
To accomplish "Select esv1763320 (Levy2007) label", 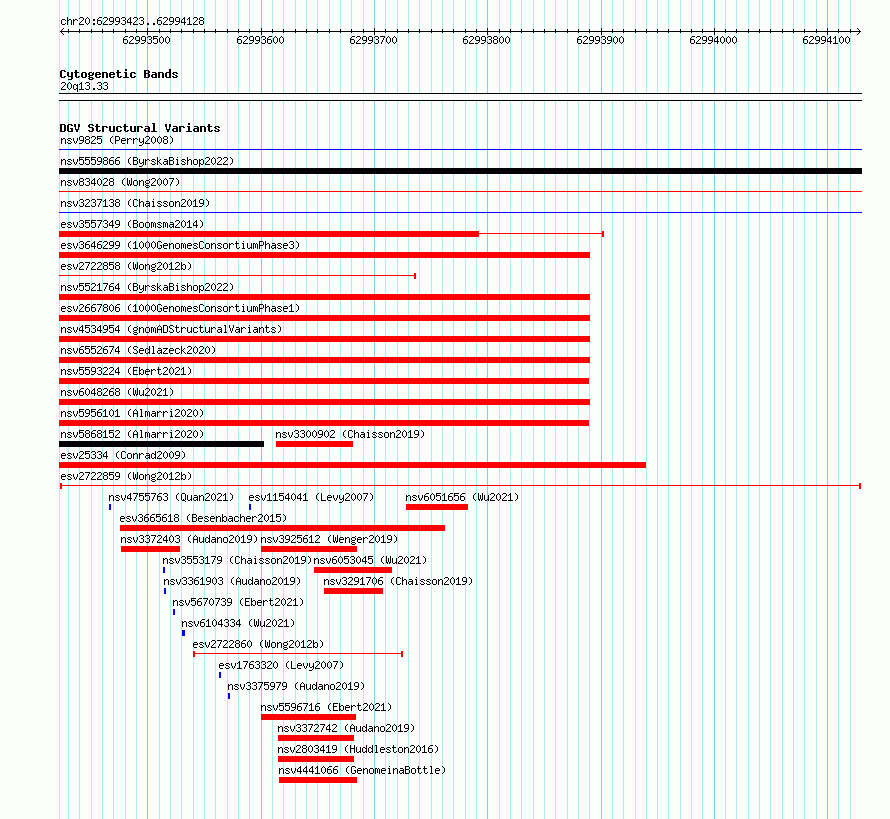I will pyautogui.click(x=281, y=665).
